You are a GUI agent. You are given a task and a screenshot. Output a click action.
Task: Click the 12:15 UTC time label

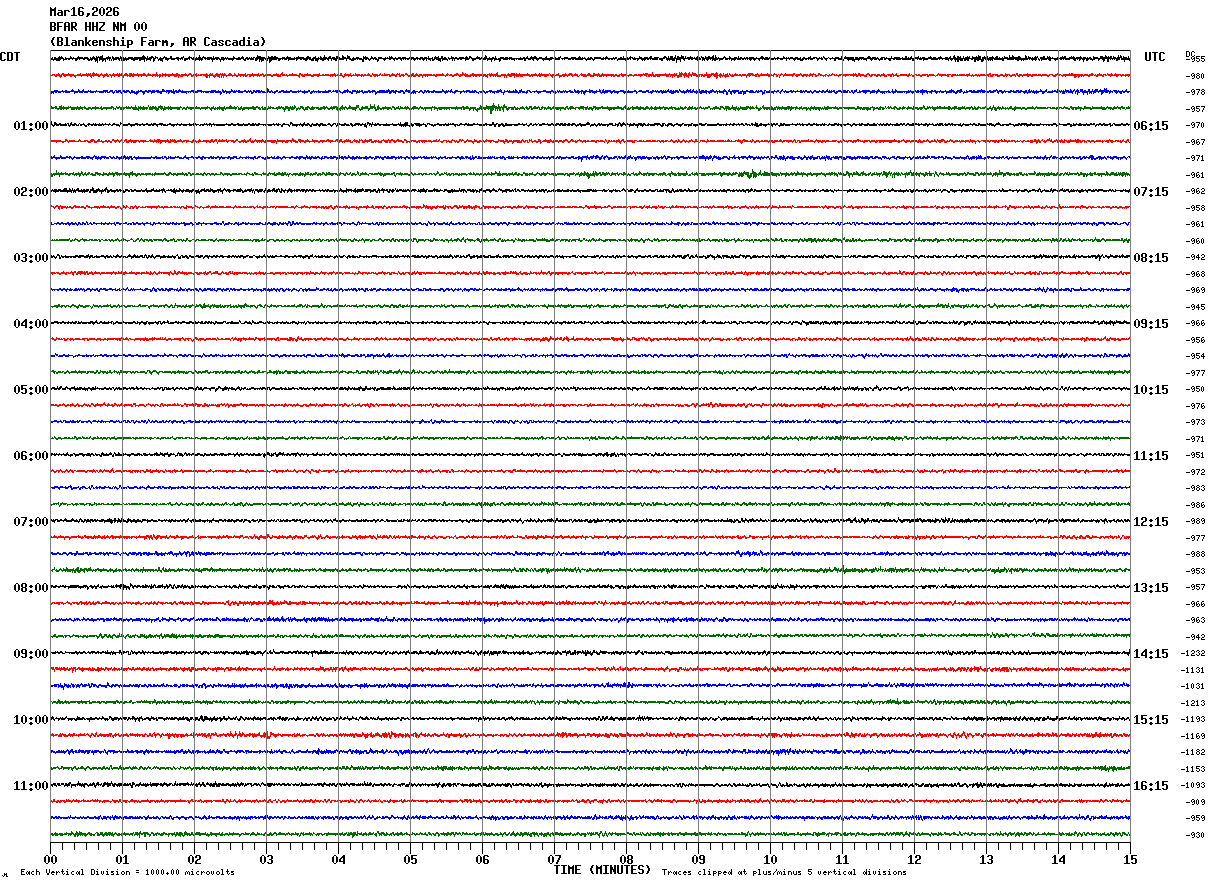click(x=1150, y=522)
